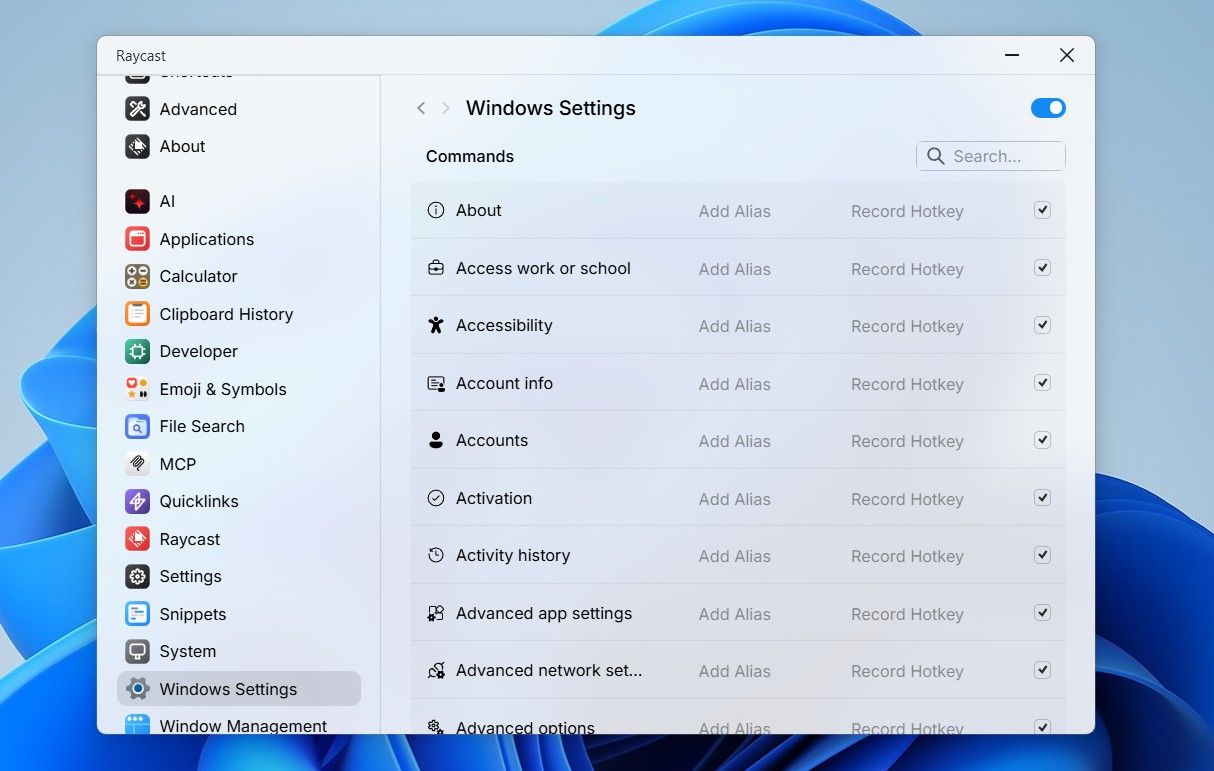Click the forward navigation chevron
Viewport: 1214px width, 771px height.
447,108
